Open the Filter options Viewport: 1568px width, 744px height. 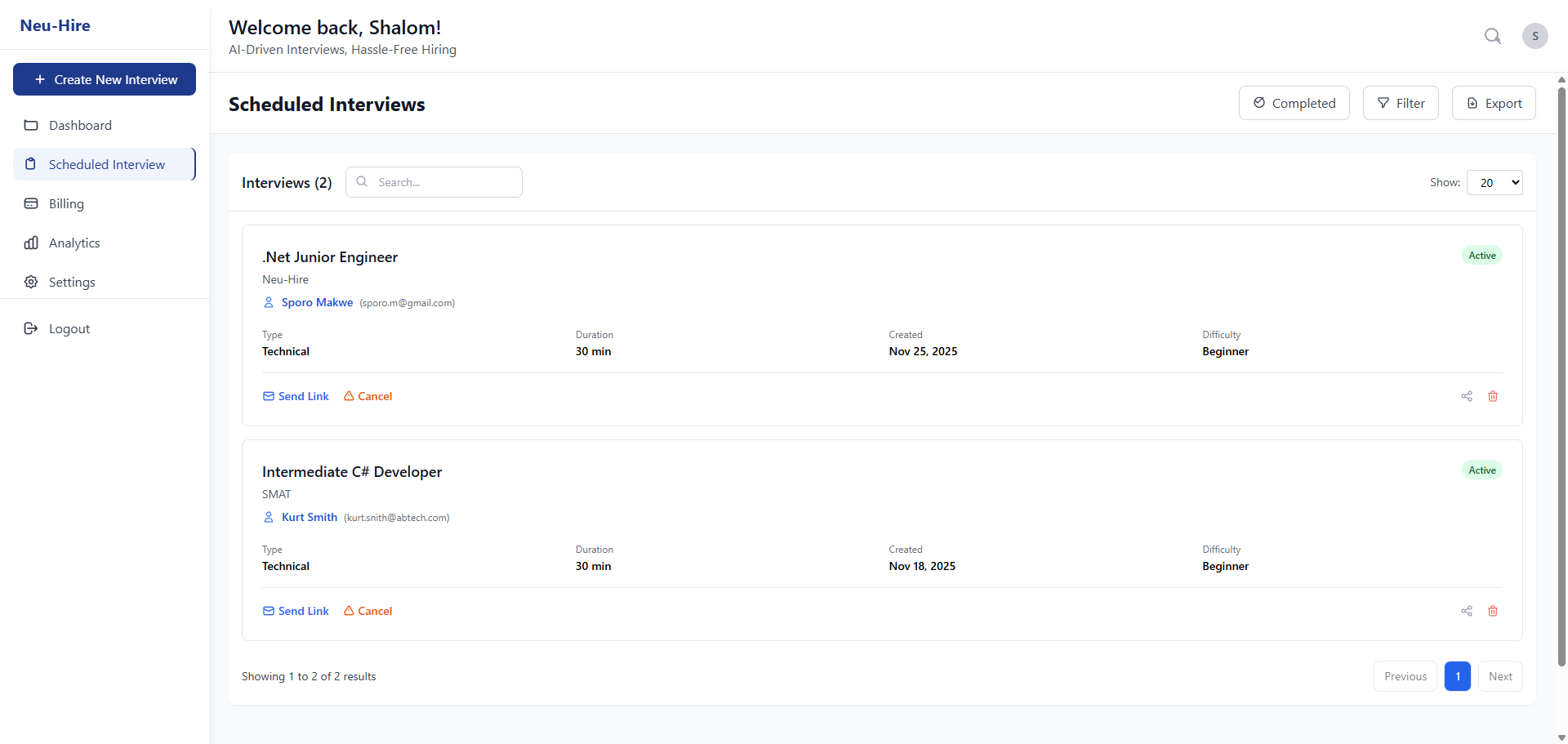tap(1401, 103)
